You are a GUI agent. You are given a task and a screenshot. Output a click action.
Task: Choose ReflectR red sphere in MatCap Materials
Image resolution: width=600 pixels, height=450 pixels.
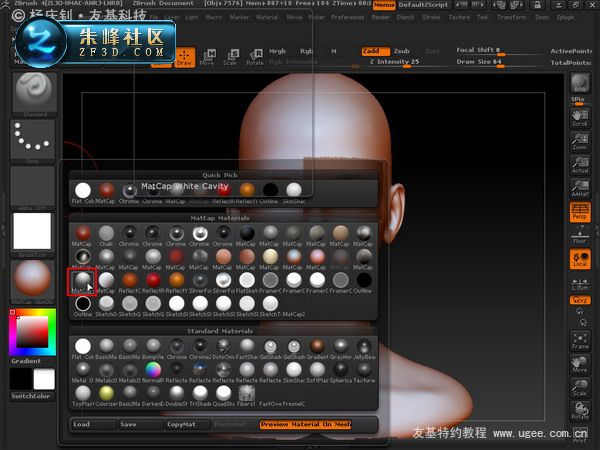[x=153, y=283]
